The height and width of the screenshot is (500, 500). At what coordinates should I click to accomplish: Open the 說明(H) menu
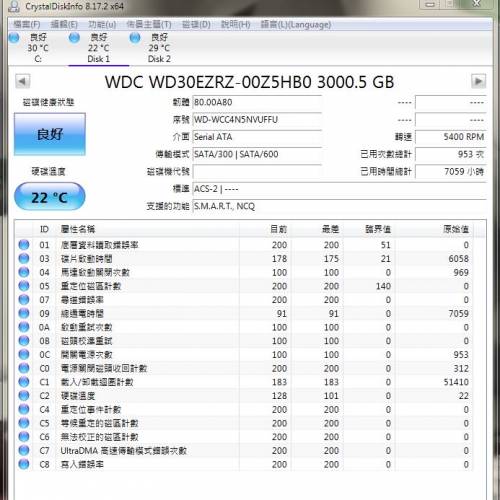tap(235, 24)
